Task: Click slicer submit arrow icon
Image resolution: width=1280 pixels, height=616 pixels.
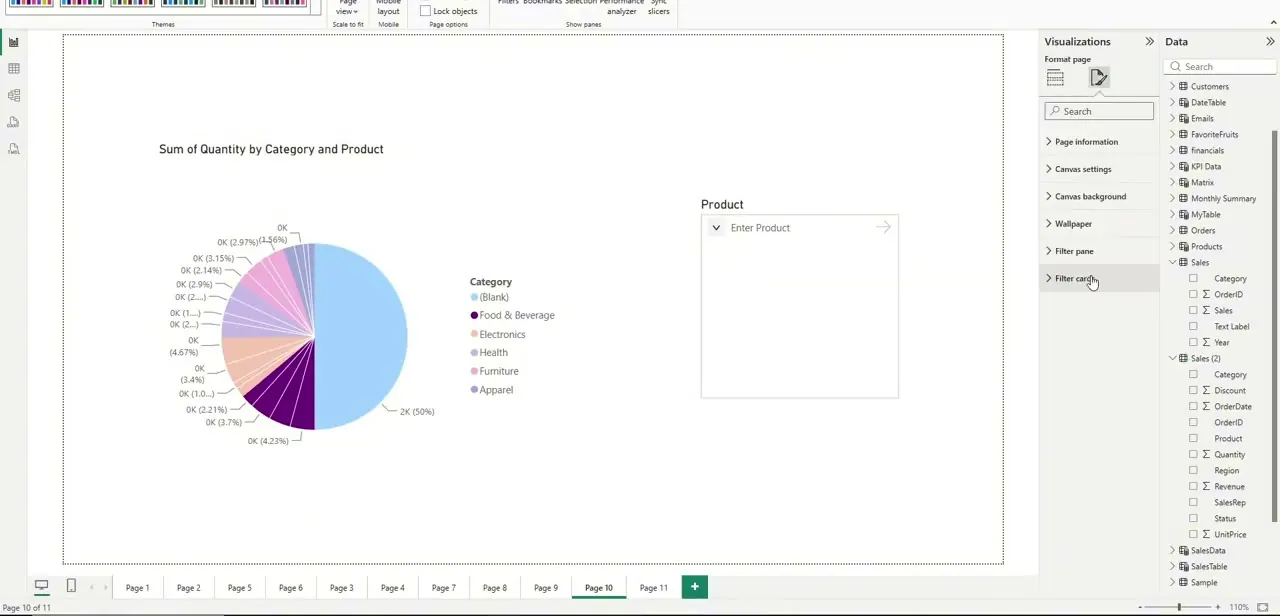Action: (x=883, y=228)
